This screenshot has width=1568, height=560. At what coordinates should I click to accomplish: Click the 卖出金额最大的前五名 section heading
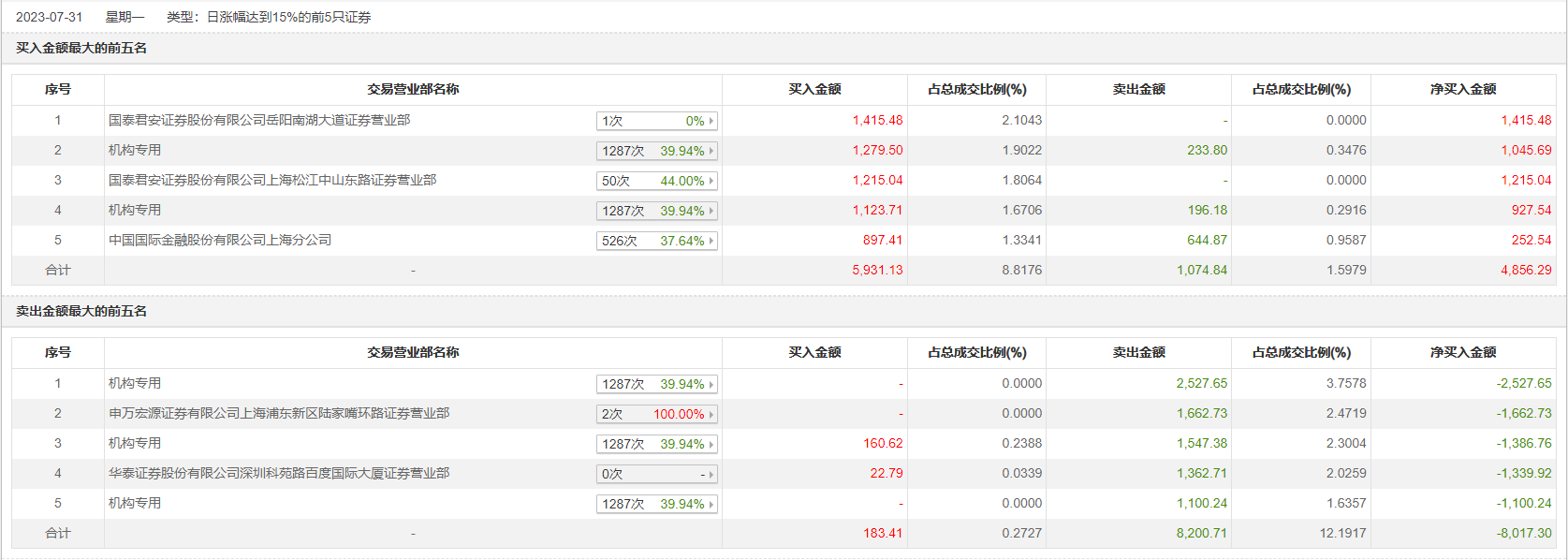[x=81, y=311]
